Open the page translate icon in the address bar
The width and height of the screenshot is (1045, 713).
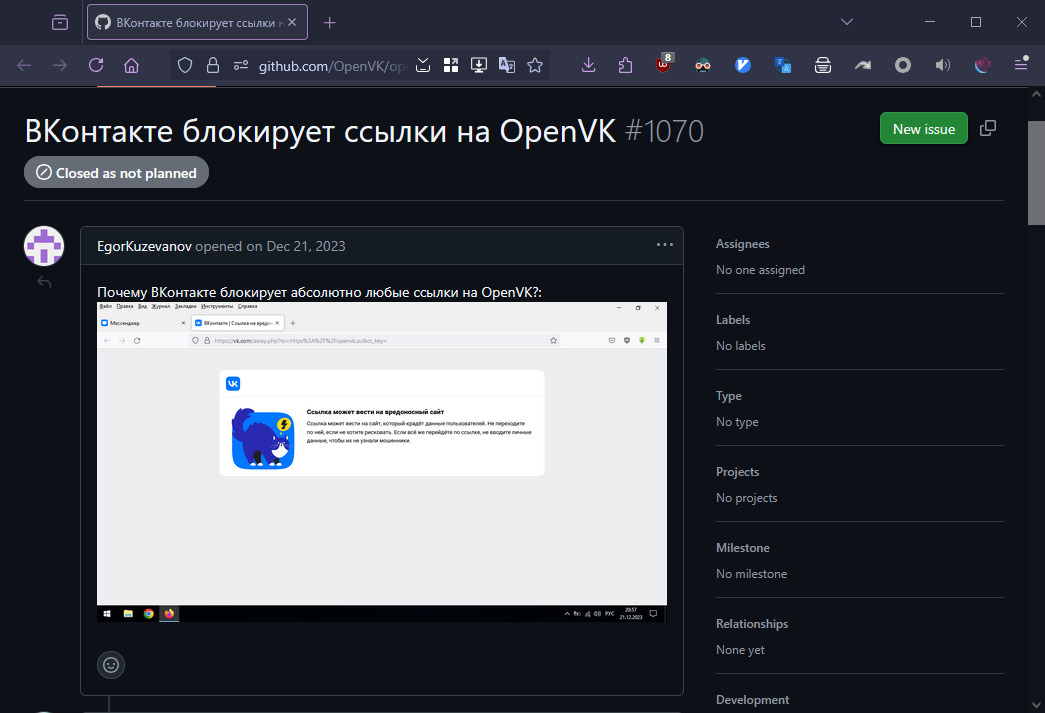[507, 65]
